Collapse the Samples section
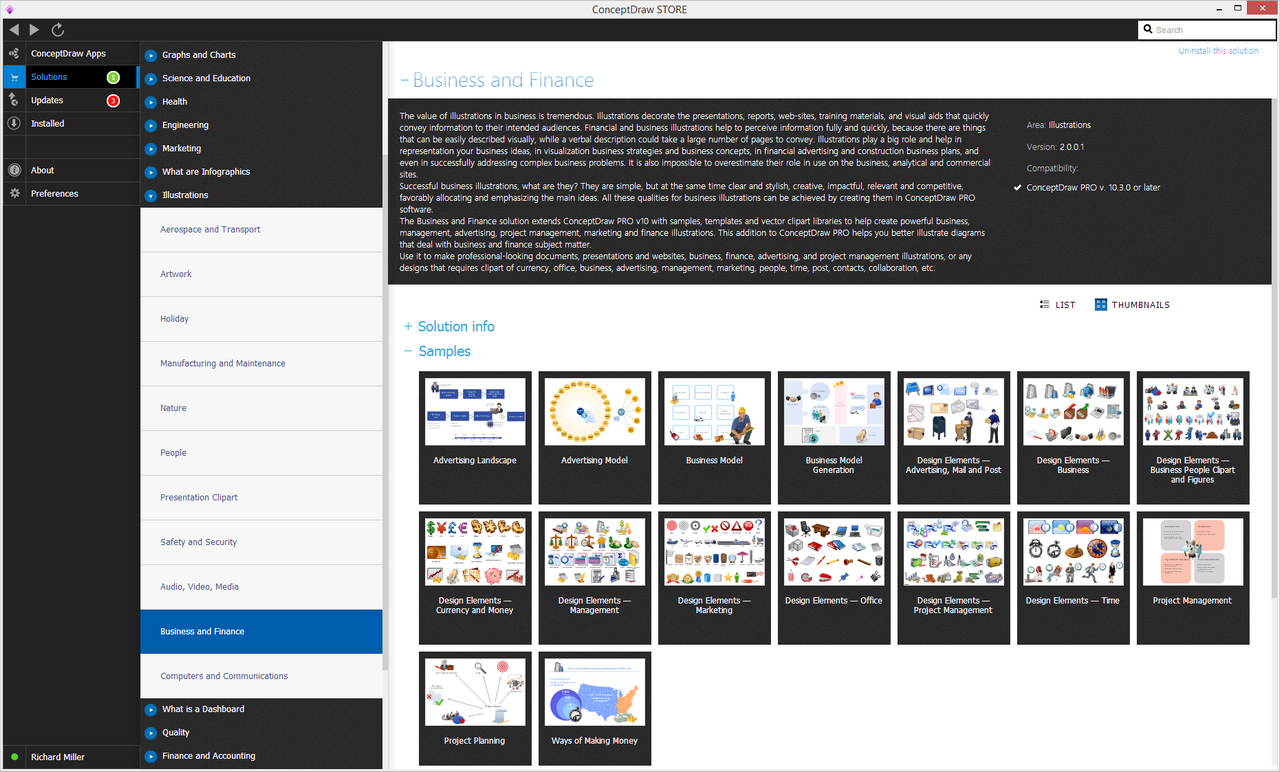The width and height of the screenshot is (1280, 772). coord(408,351)
